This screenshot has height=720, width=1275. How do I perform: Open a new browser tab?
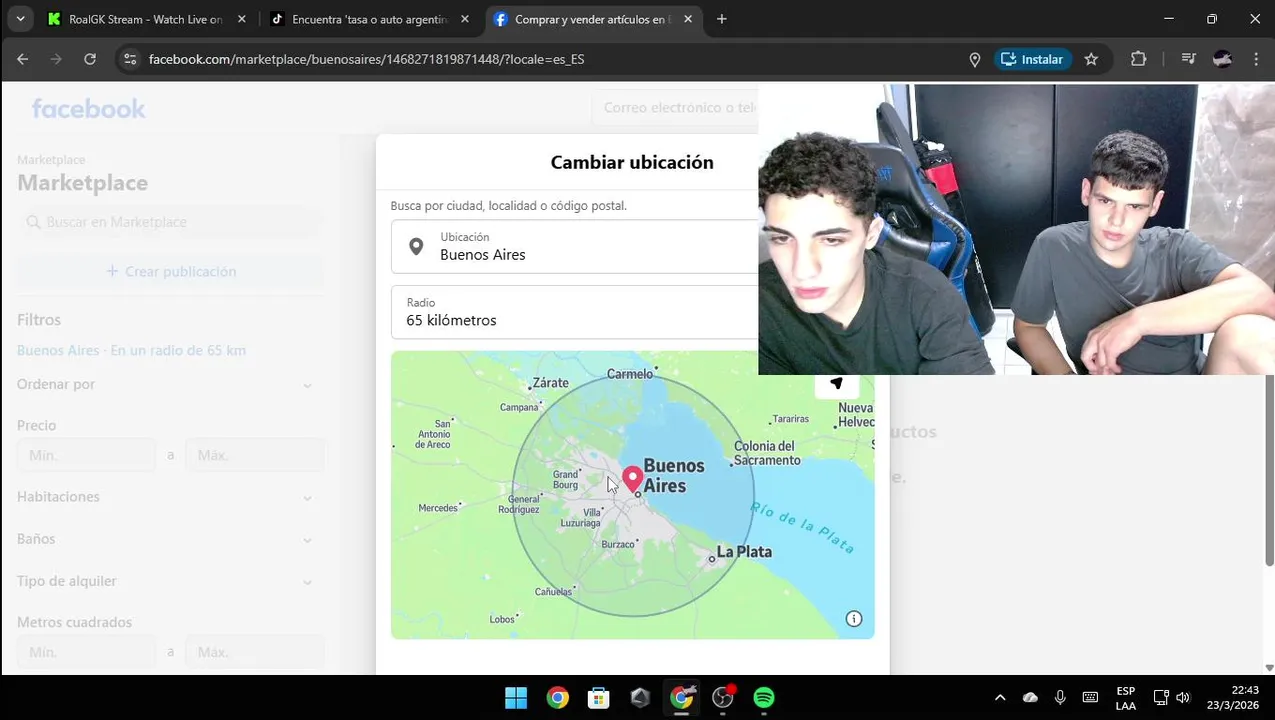point(722,19)
